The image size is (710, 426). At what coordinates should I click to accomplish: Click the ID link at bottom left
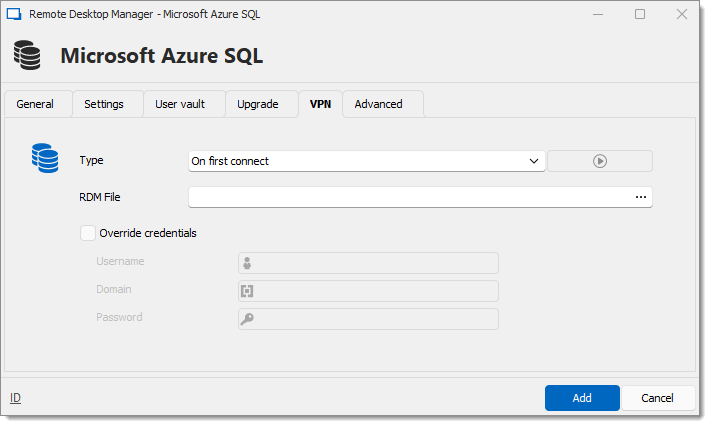[x=15, y=398]
